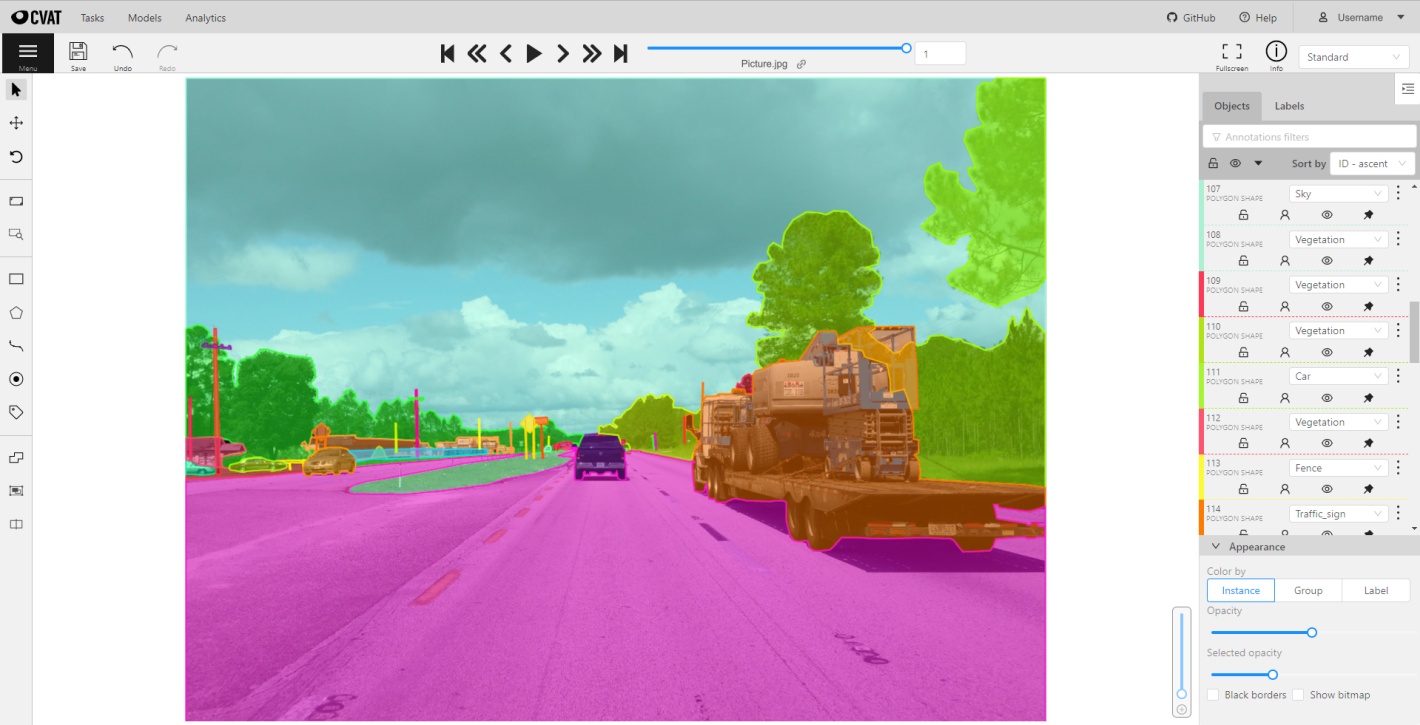Click the Save button
Viewport: 1420px width, 725px height.
[77, 53]
